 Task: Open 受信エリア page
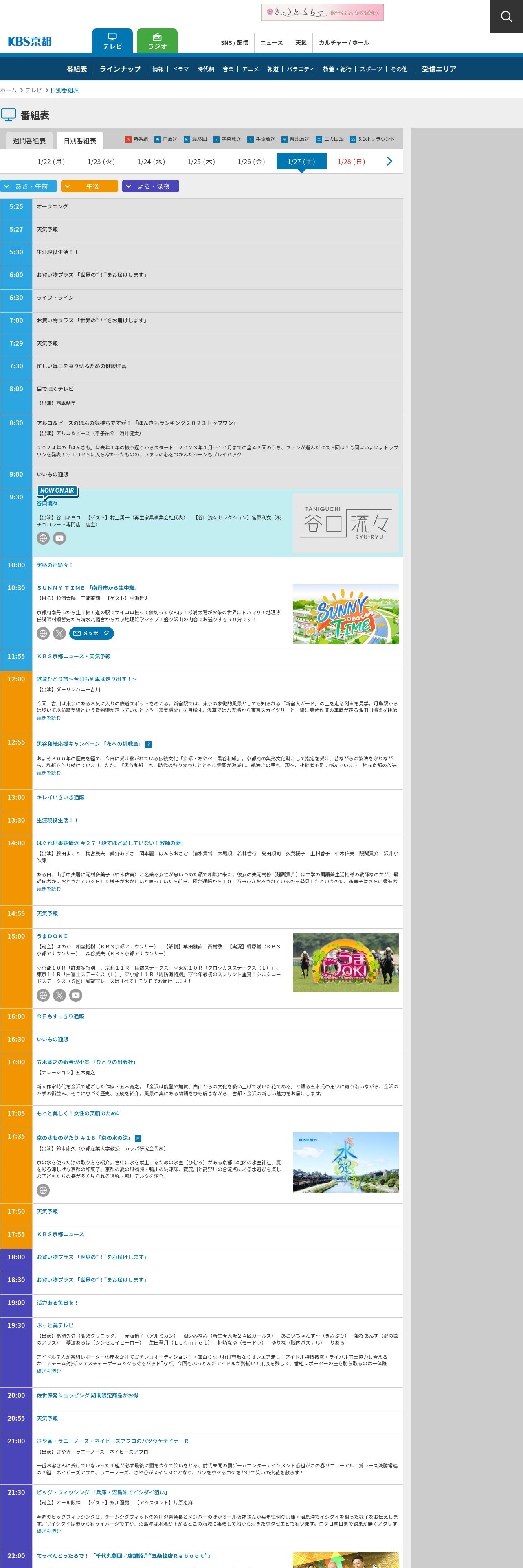pyautogui.click(x=439, y=69)
